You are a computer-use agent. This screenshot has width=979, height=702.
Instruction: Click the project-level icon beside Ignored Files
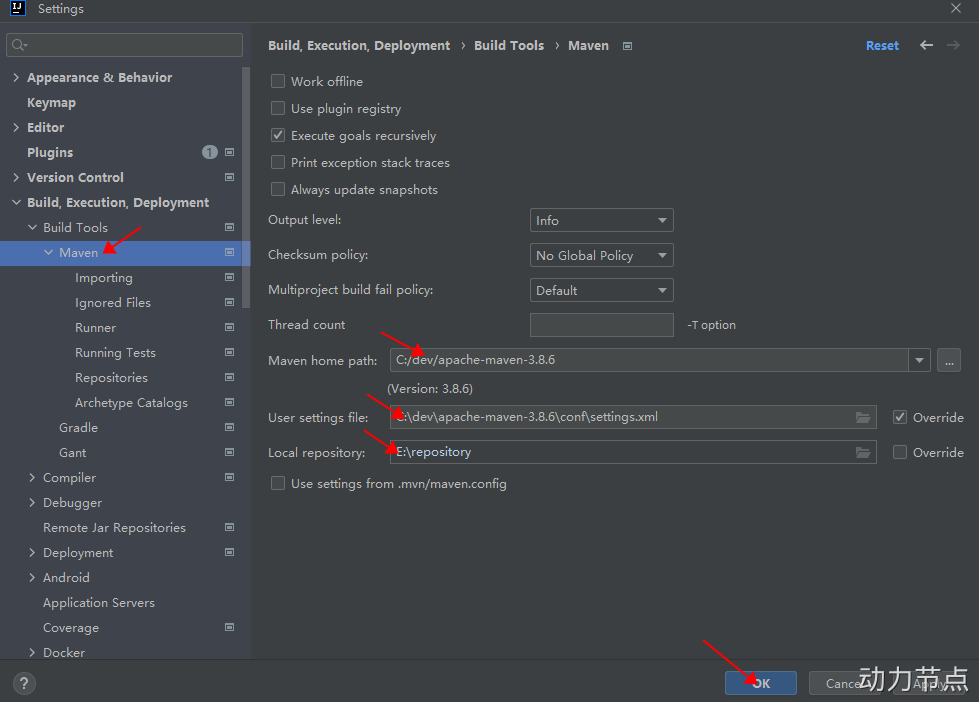point(229,302)
